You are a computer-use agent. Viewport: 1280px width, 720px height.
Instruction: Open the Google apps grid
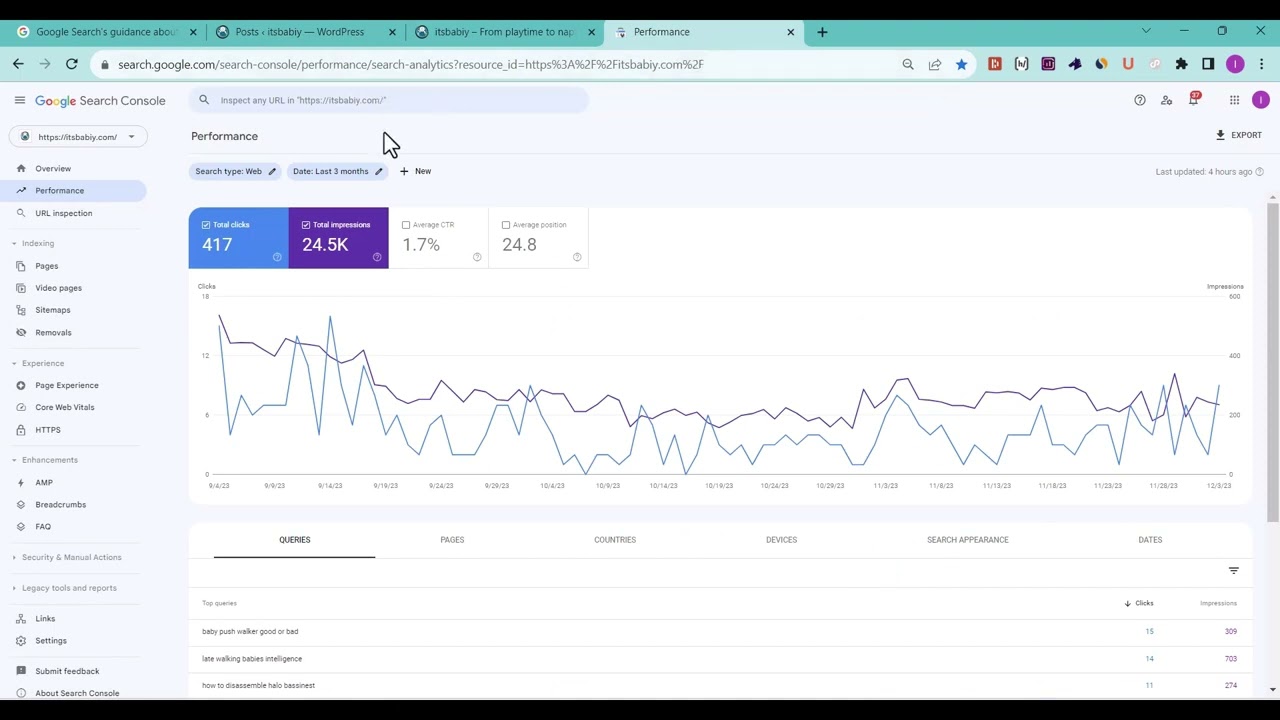coord(1234,100)
